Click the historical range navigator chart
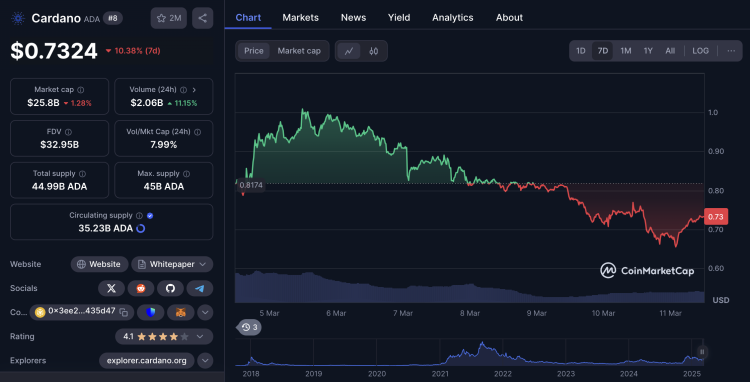Image resolution: width=750 pixels, height=382 pixels. tap(469, 352)
